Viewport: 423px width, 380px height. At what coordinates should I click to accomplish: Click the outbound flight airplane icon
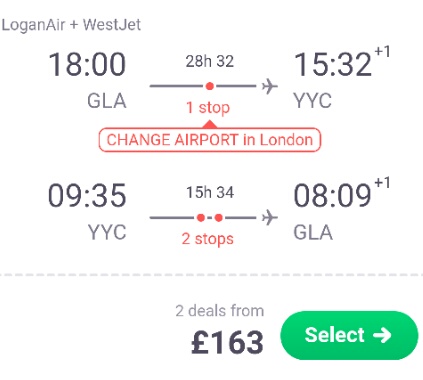tap(269, 86)
